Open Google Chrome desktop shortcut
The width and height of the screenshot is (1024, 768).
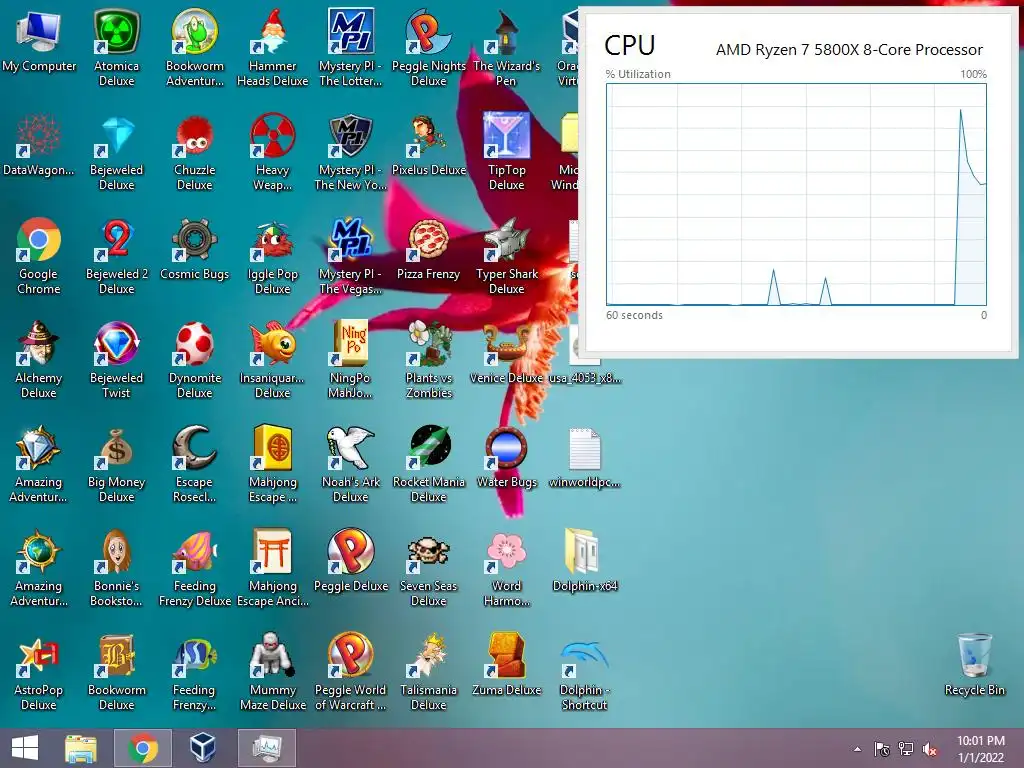point(39,257)
